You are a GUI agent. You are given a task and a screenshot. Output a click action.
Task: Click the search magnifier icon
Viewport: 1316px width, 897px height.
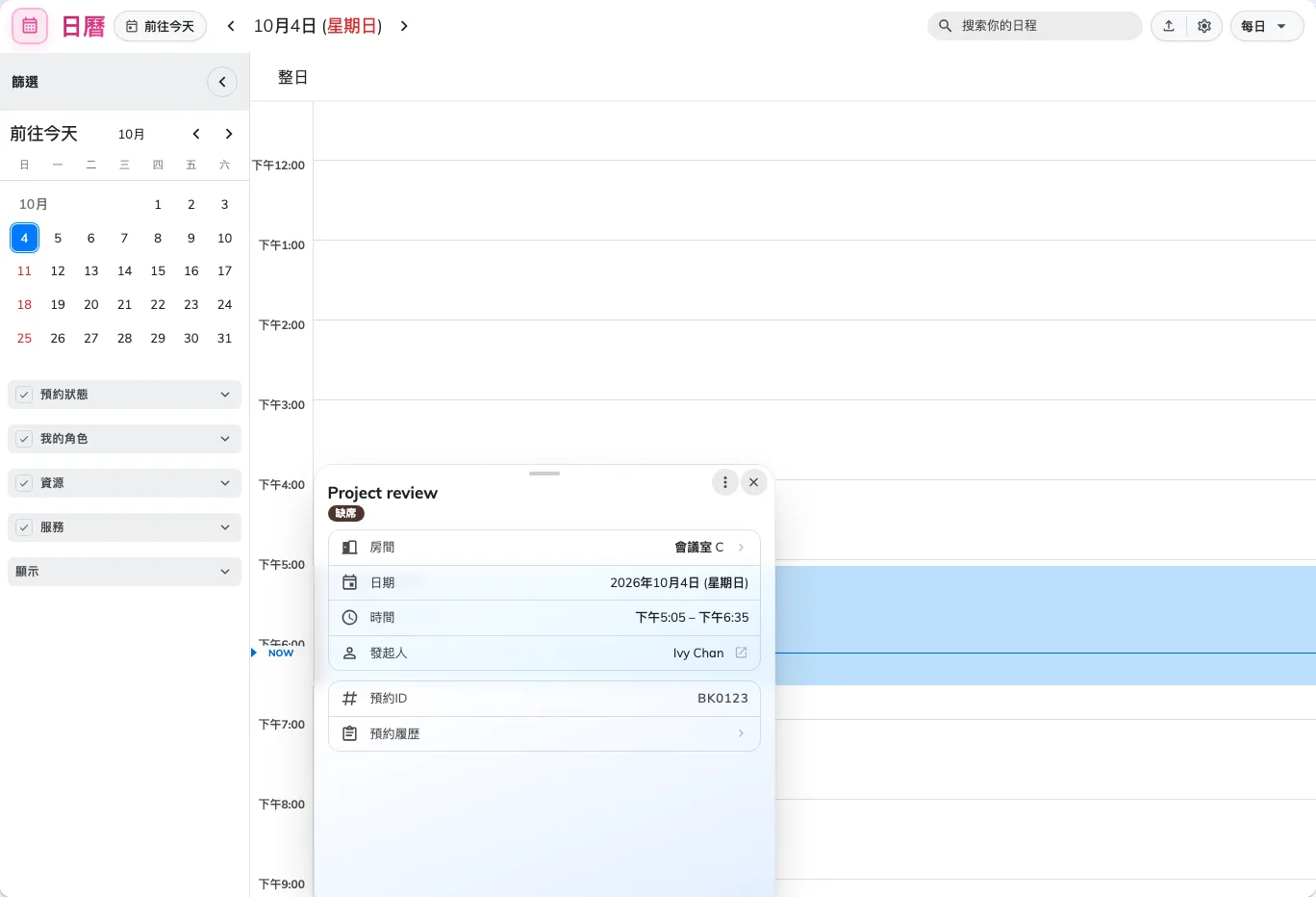tap(945, 26)
